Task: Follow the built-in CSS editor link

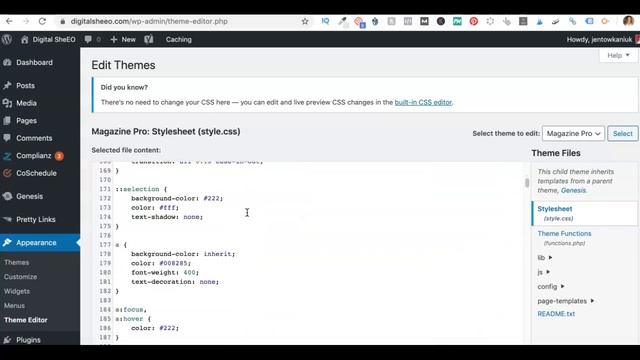Action: tap(423, 102)
